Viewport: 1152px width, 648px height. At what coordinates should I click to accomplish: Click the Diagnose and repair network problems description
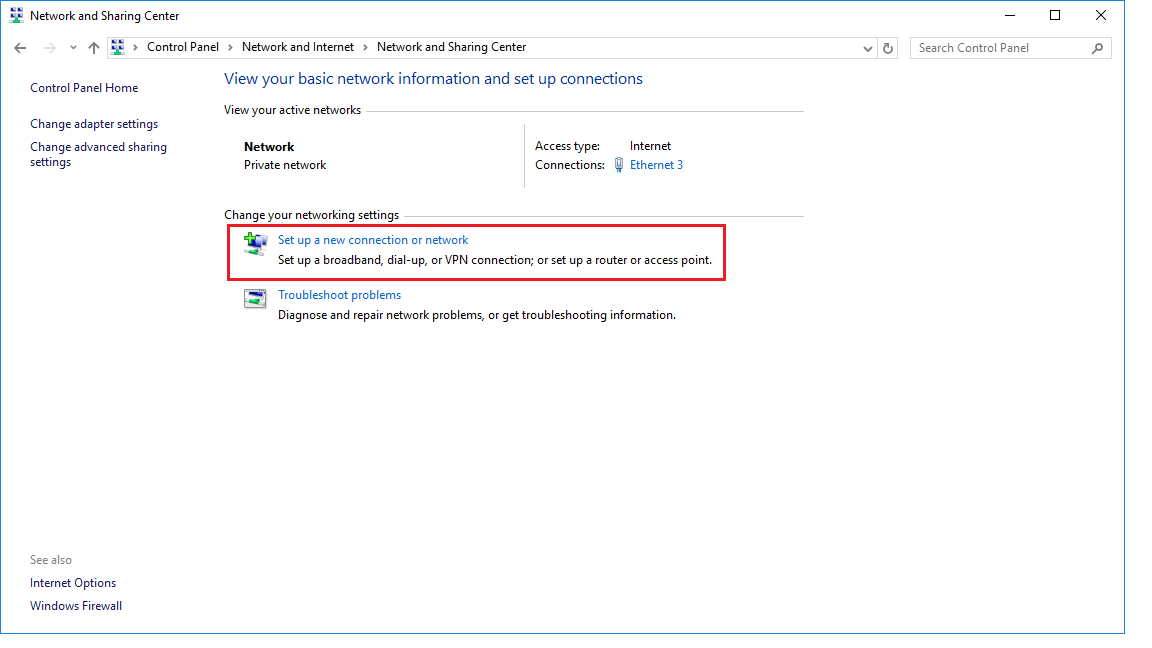[477, 314]
